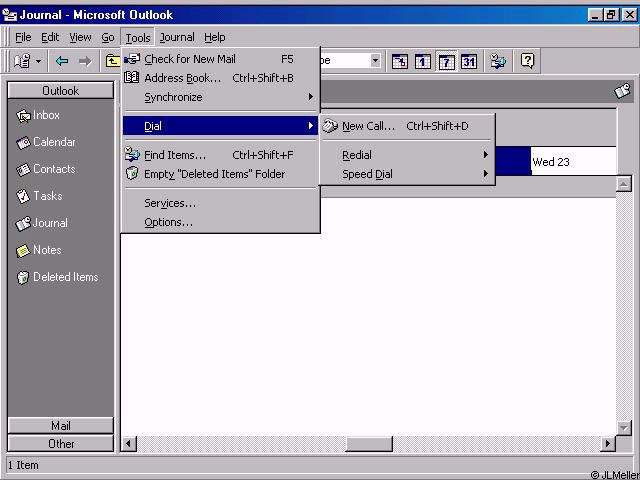
Task: Close the open Tools menu
Action: 138,38
